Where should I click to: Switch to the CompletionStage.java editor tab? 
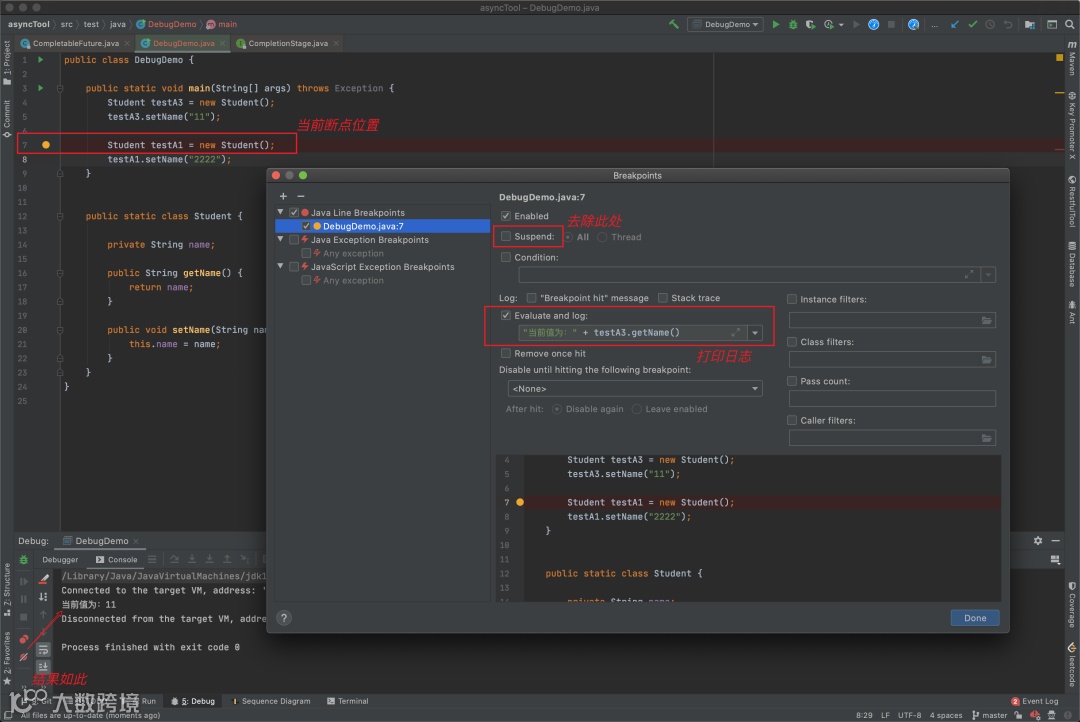tap(287, 43)
